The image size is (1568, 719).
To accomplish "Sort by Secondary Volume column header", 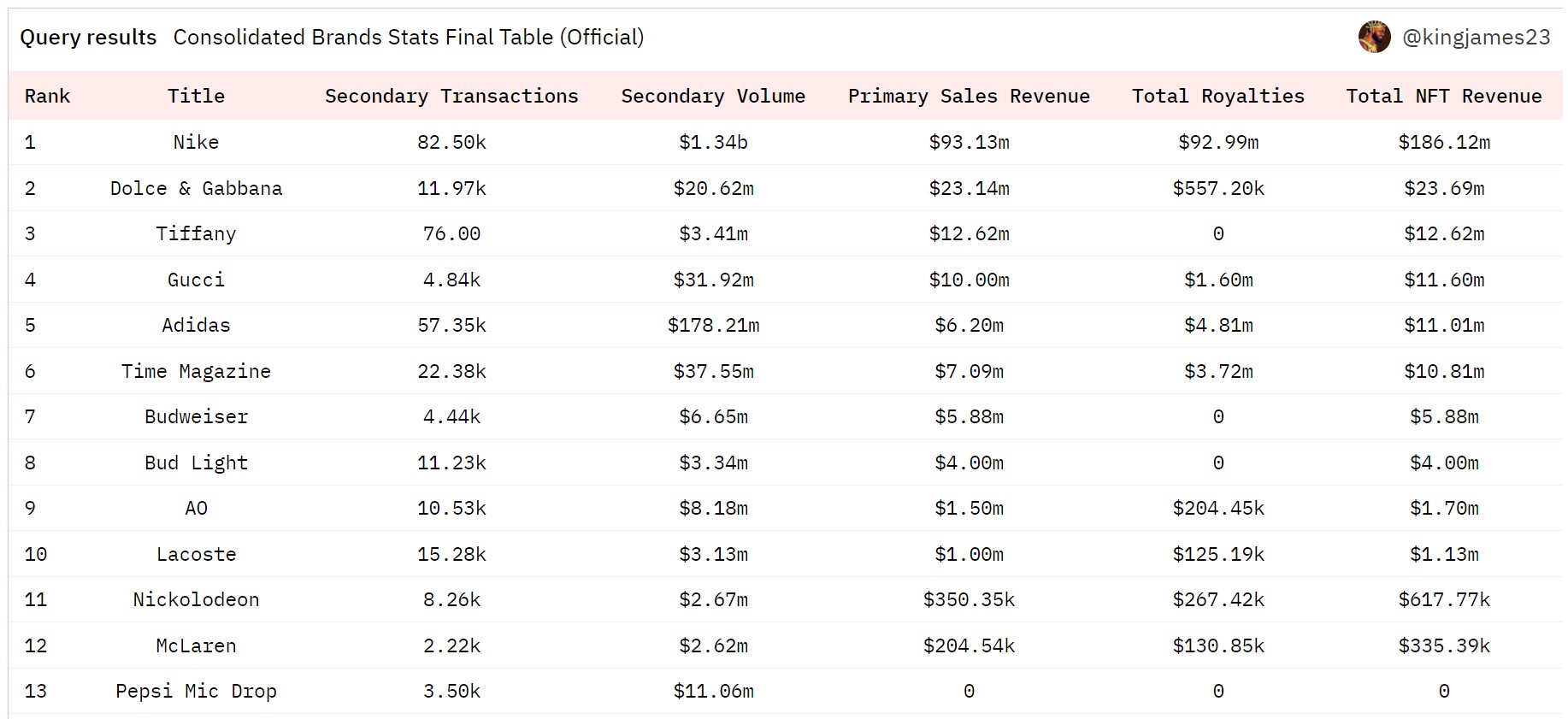I will click(713, 96).
